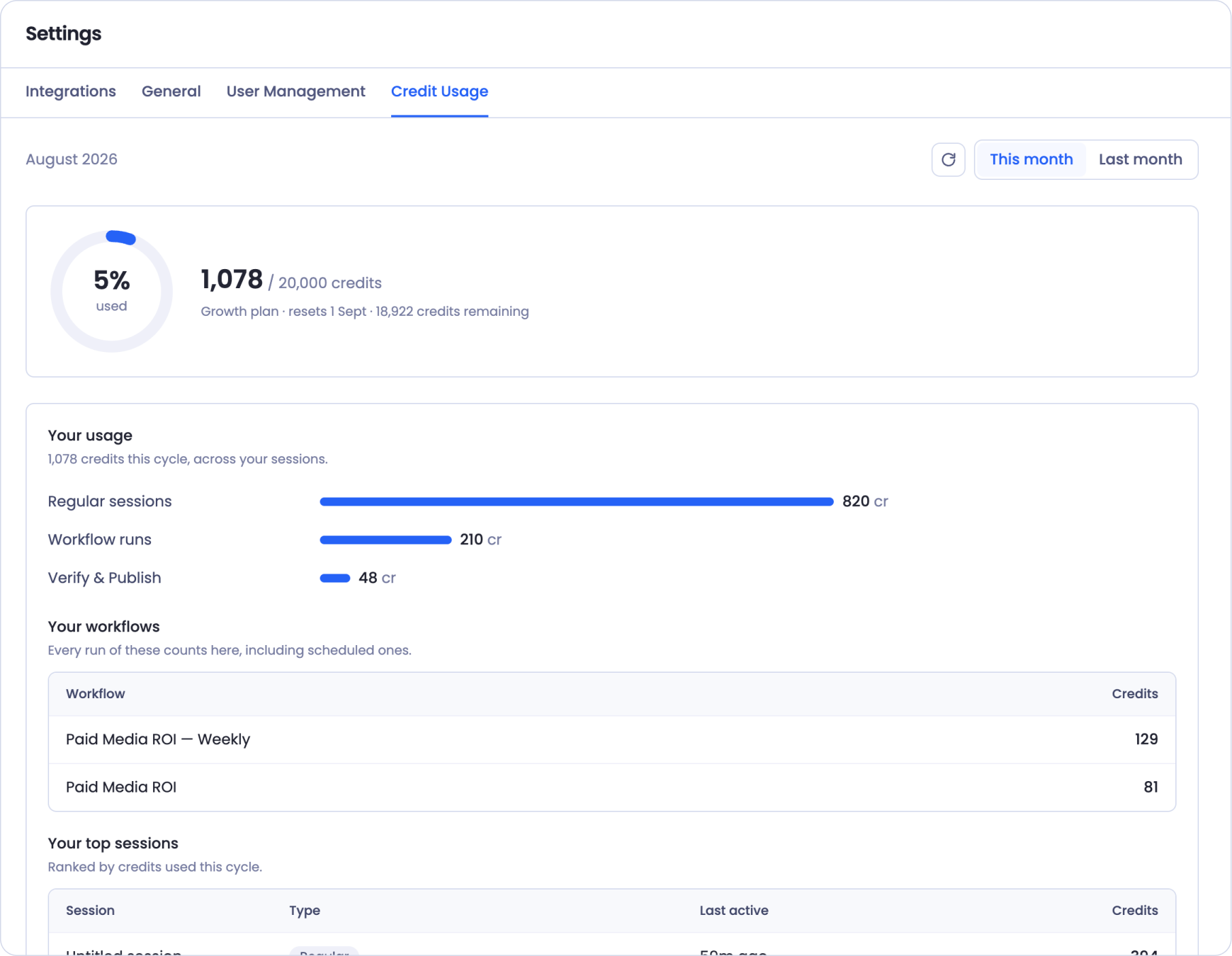Image resolution: width=1232 pixels, height=956 pixels.
Task: Click the Credits header in workflows table
Action: (1134, 694)
